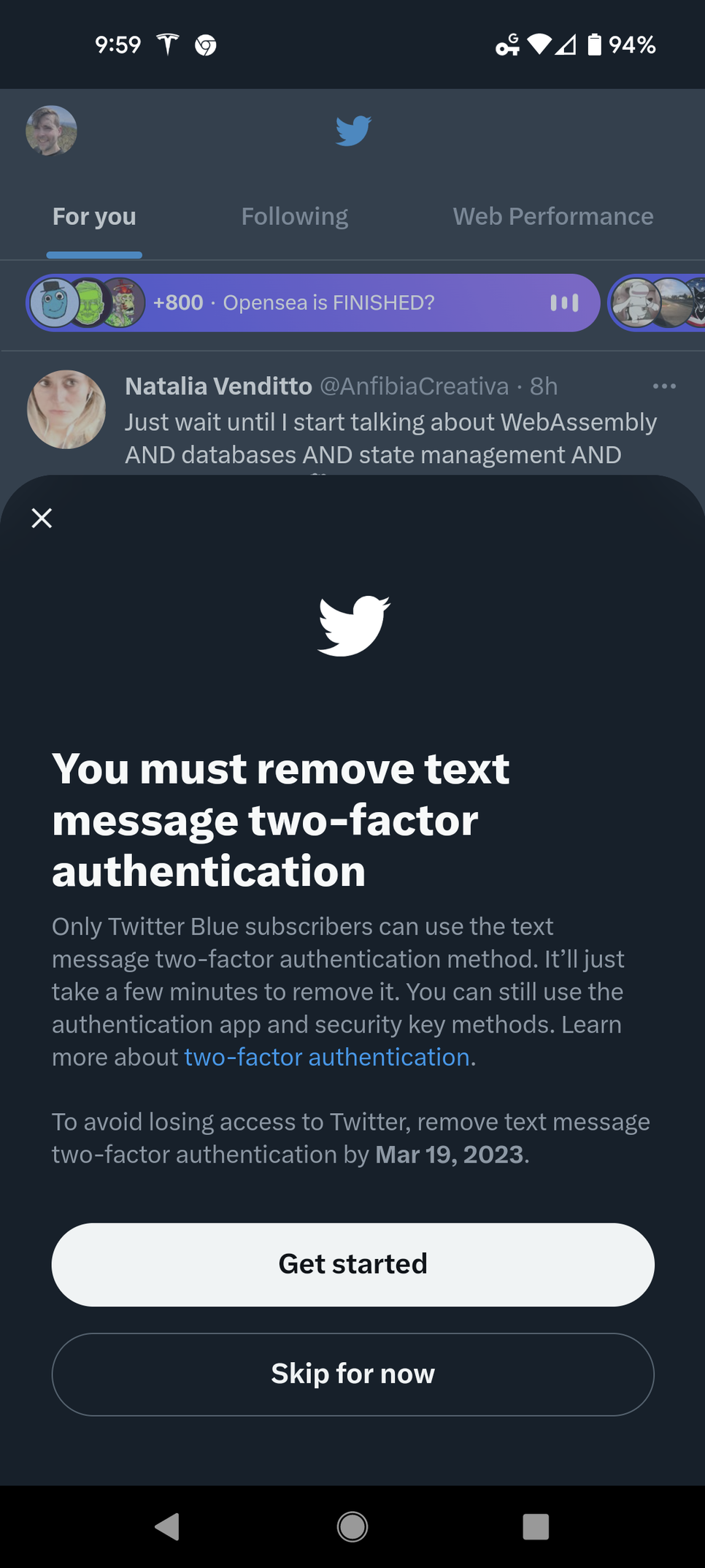Viewport: 705px width, 1568px height.
Task: Open profile avatar in top left
Action: [51, 131]
